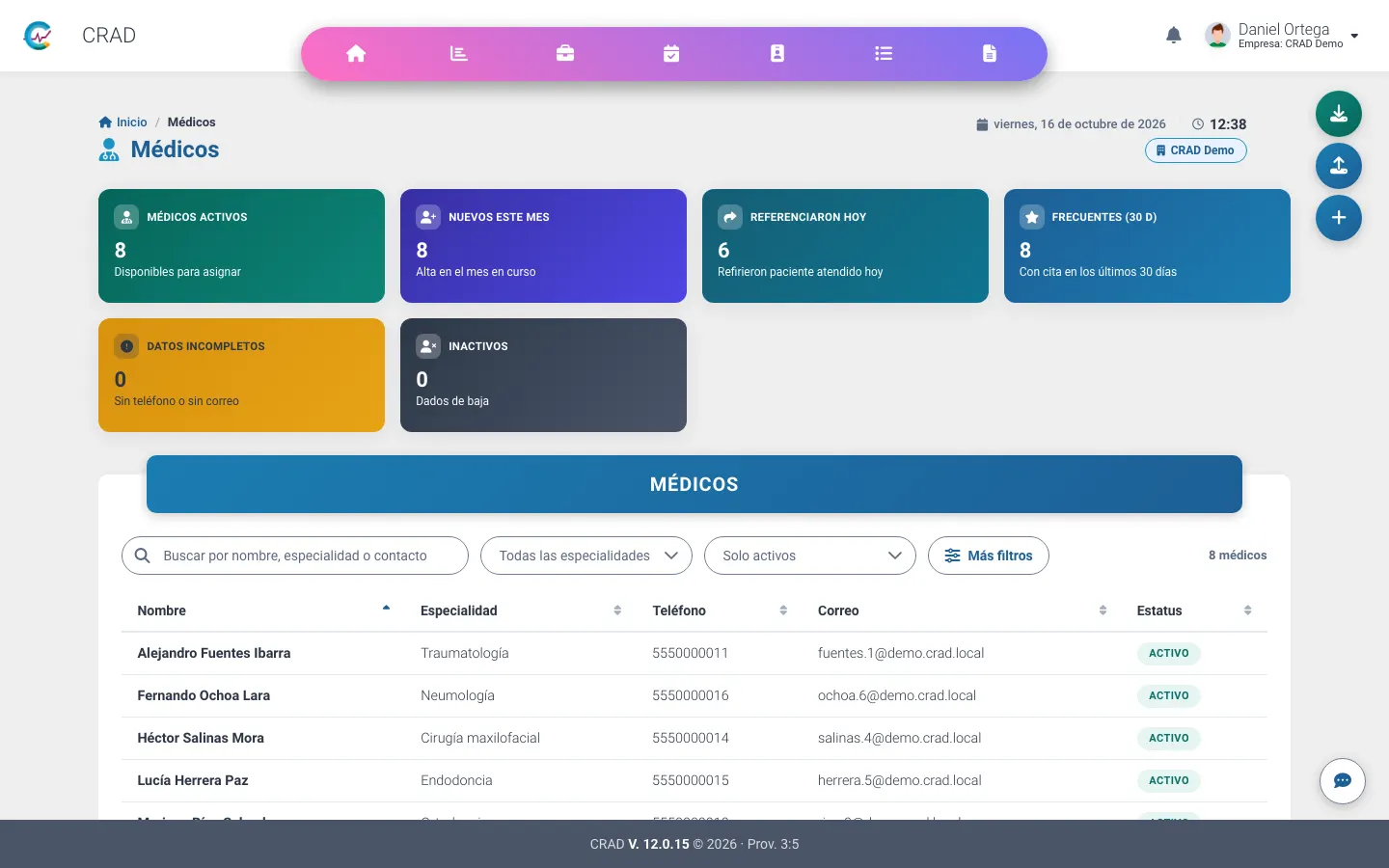Open the calendar check icon in navbar

pos(671,53)
